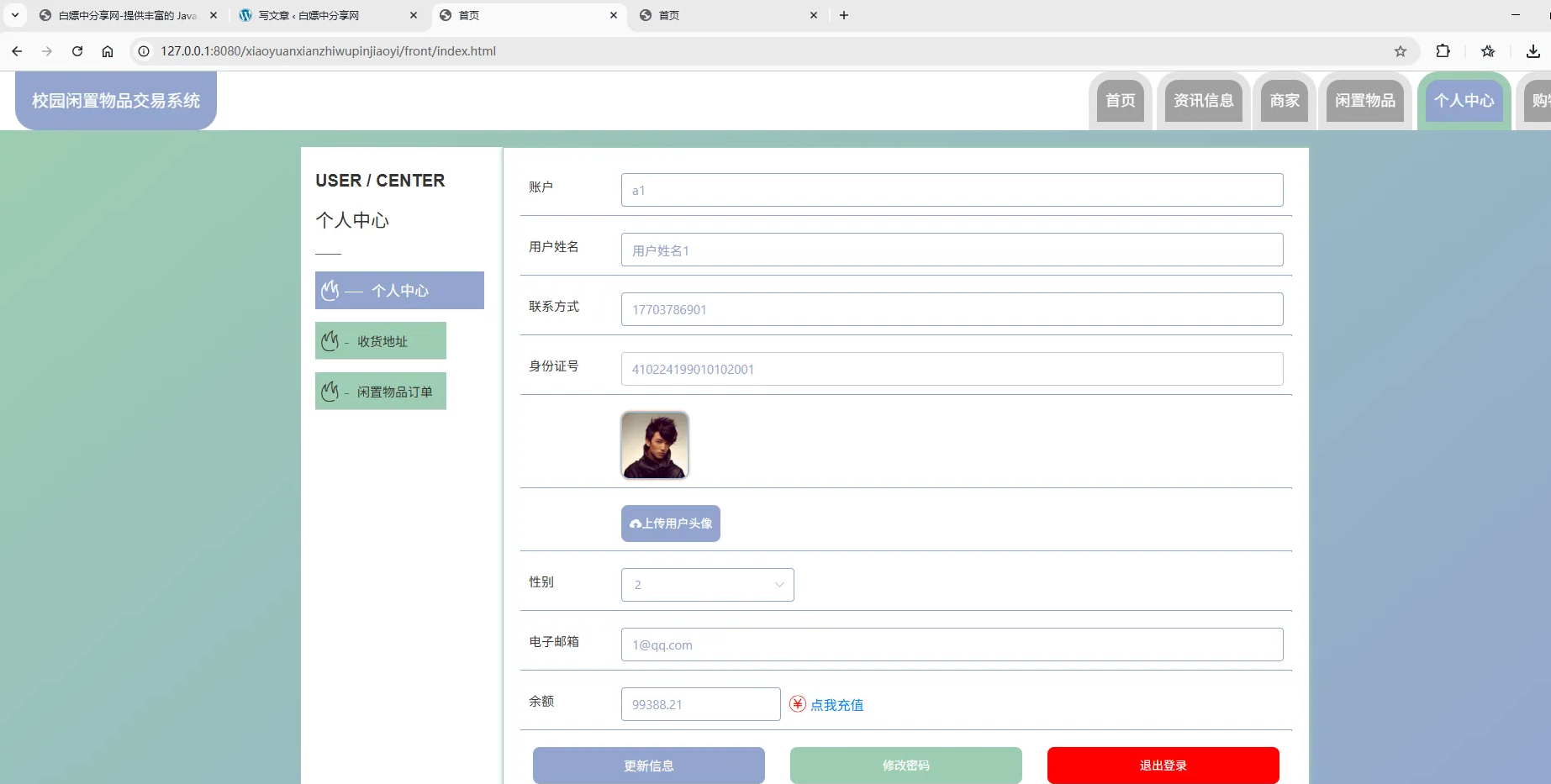This screenshot has height=784, width=1551.
Task: Click the site info icon in address bar
Action: [x=143, y=51]
